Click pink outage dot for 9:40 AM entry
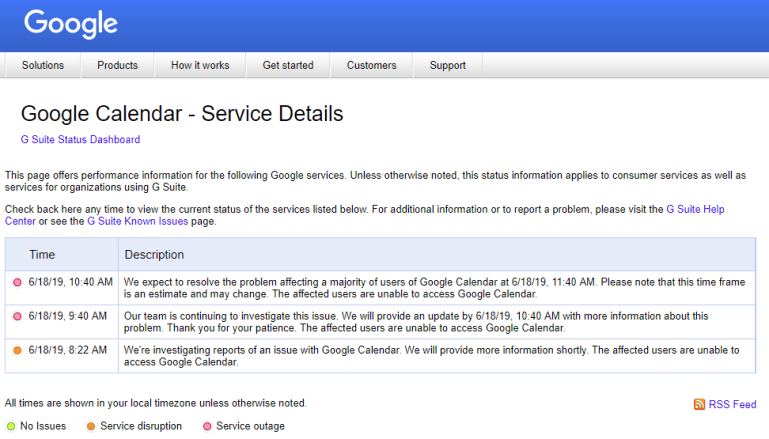769x439 pixels. pyautogui.click(x=17, y=316)
